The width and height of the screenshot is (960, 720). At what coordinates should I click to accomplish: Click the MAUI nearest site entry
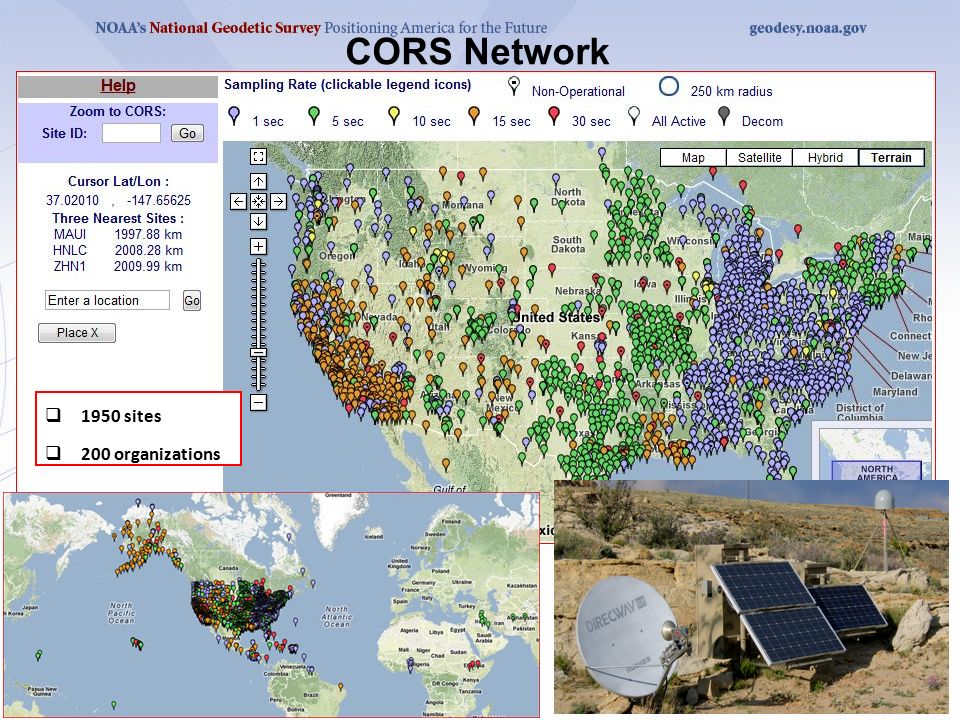[70, 234]
